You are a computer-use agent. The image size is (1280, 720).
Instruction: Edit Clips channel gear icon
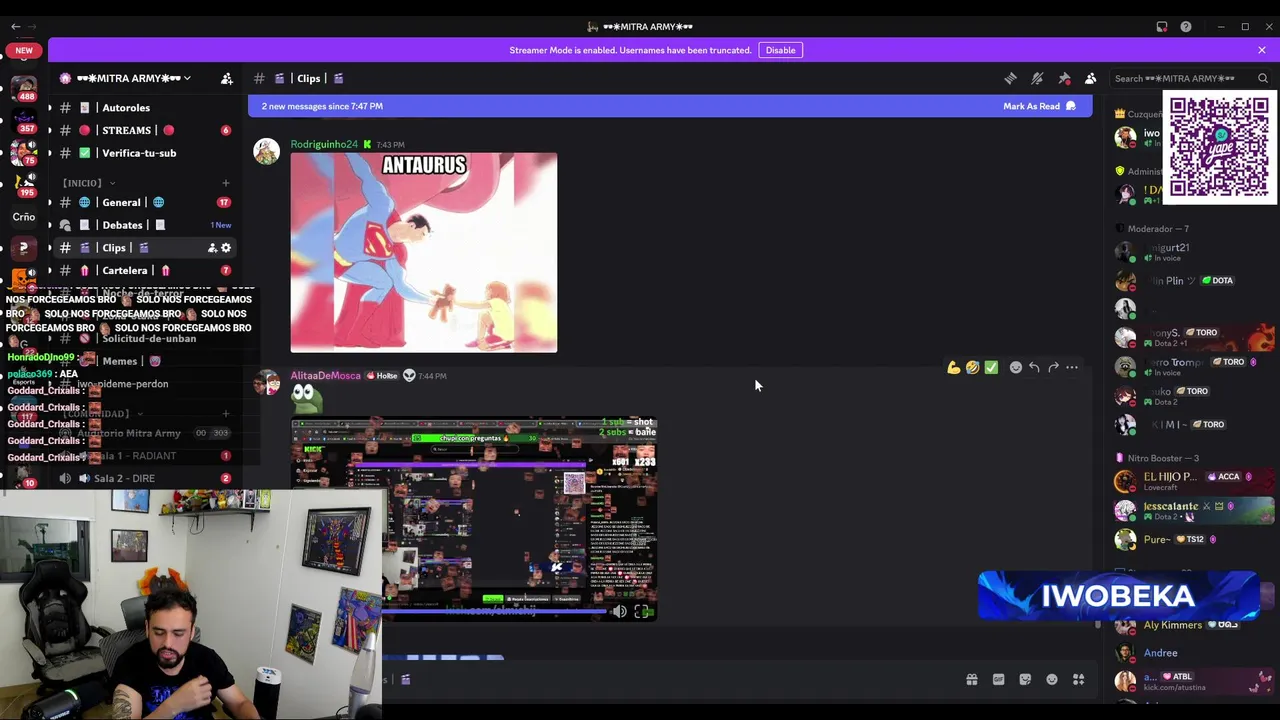226,248
